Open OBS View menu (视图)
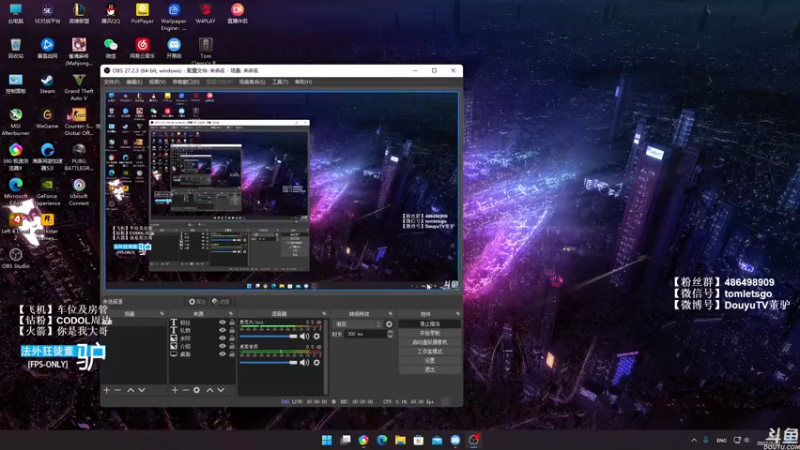Viewport: 800px width, 450px height. (x=157, y=82)
